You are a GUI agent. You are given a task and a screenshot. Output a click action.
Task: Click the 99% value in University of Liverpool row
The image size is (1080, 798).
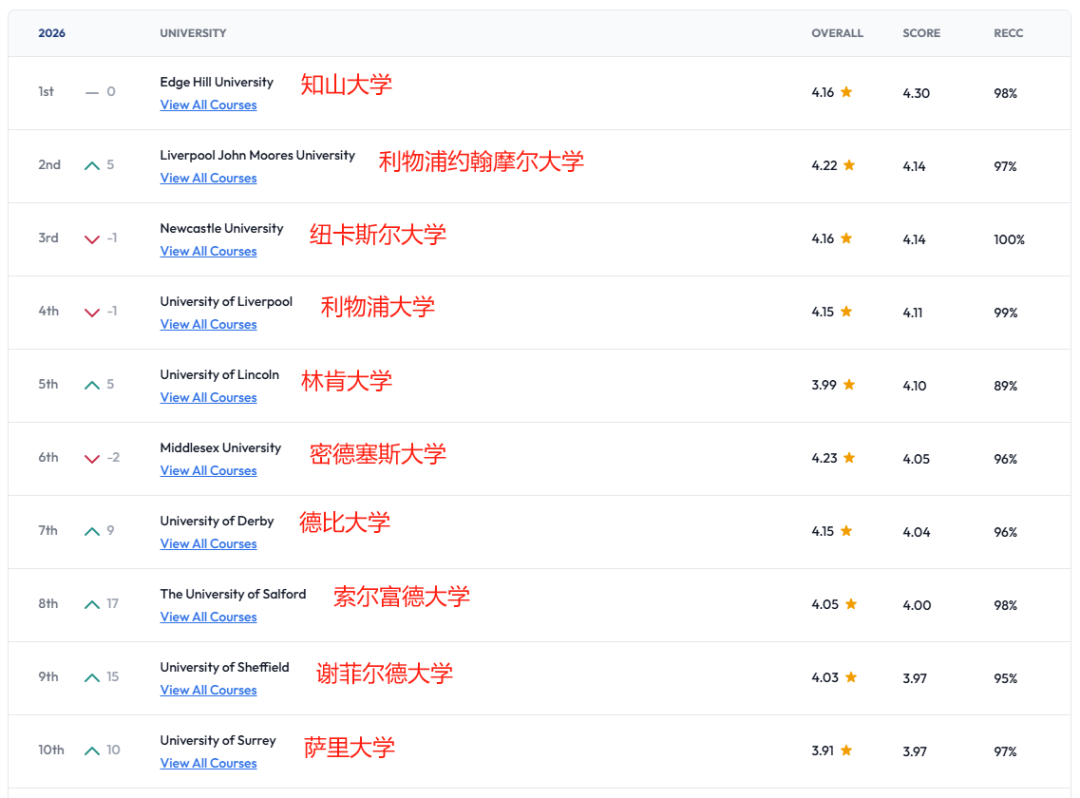[1005, 313]
